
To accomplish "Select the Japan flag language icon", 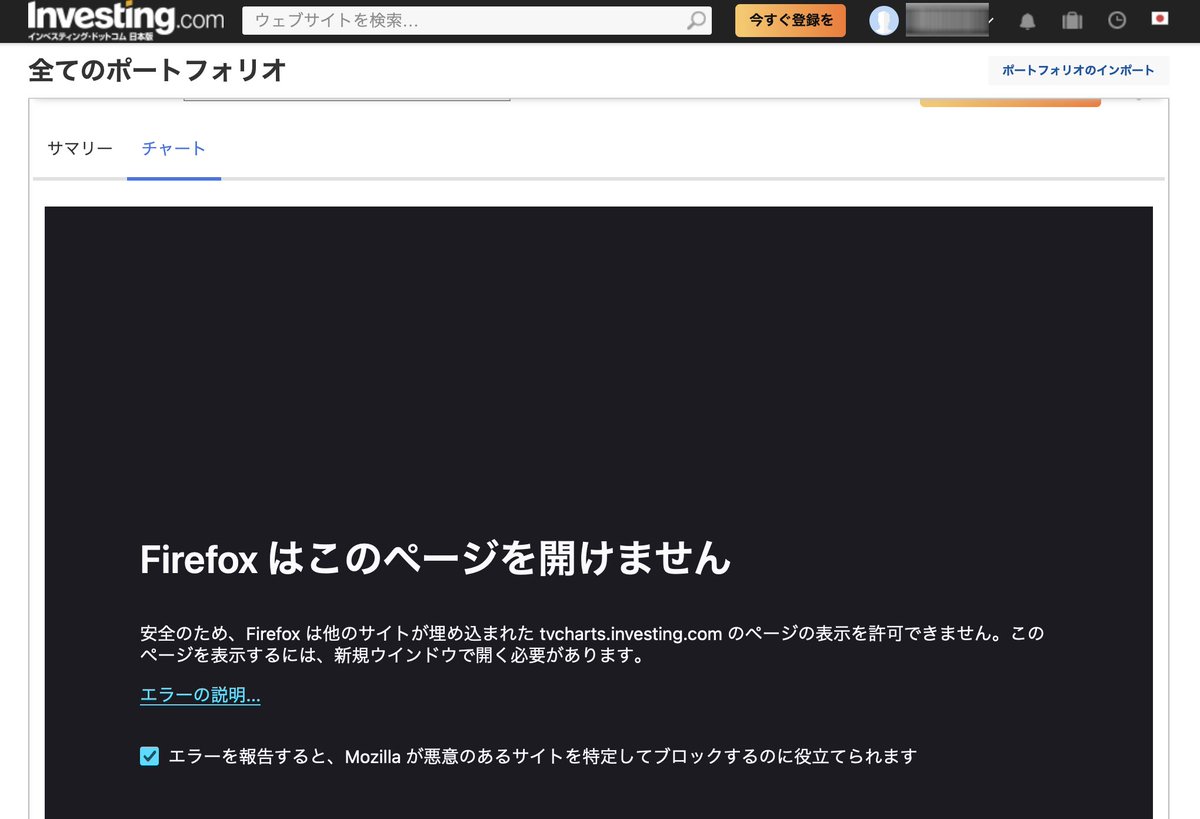I will coord(1160,19).
